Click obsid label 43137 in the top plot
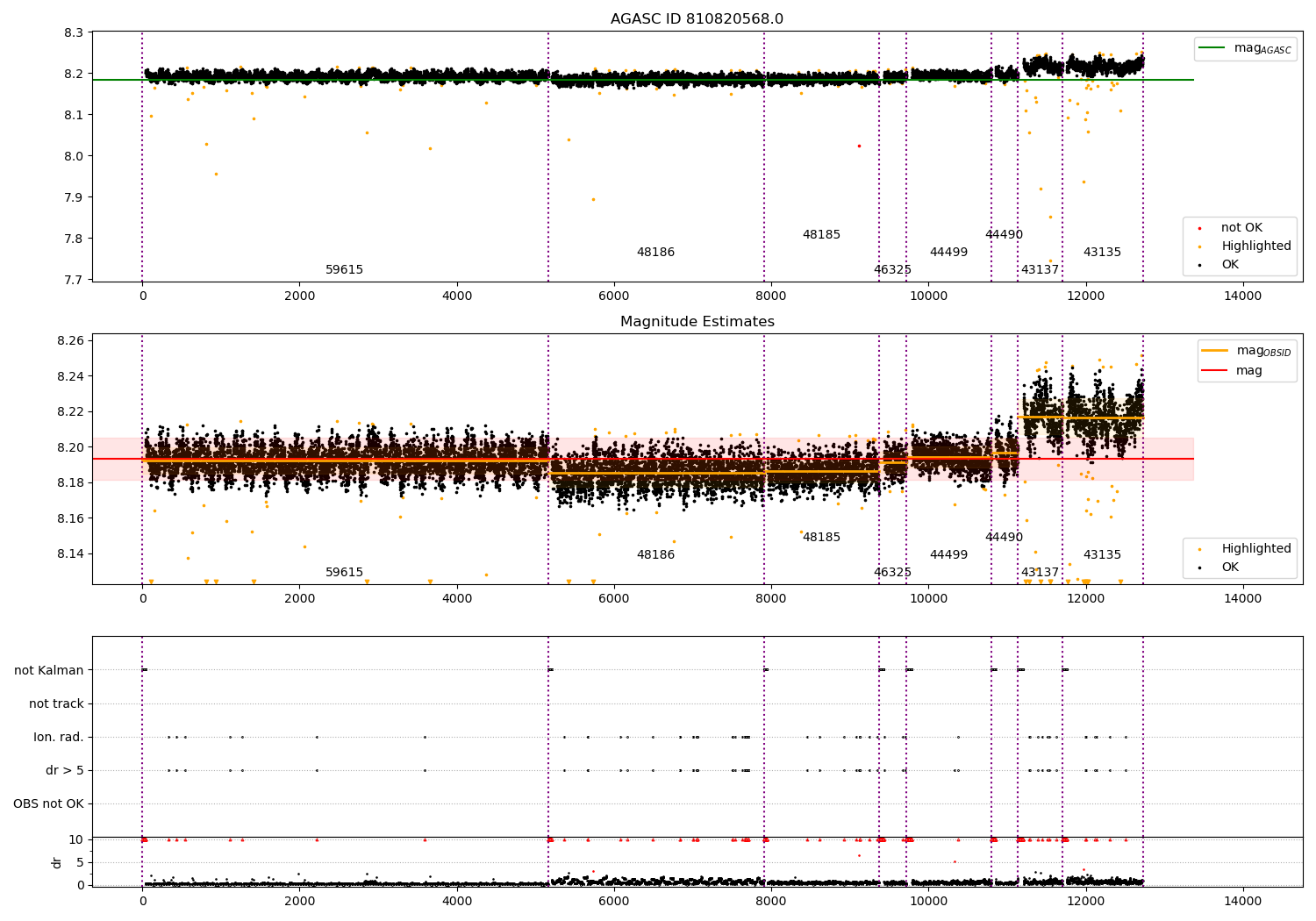The width and height of the screenshot is (1316, 921). click(x=1040, y=269)
